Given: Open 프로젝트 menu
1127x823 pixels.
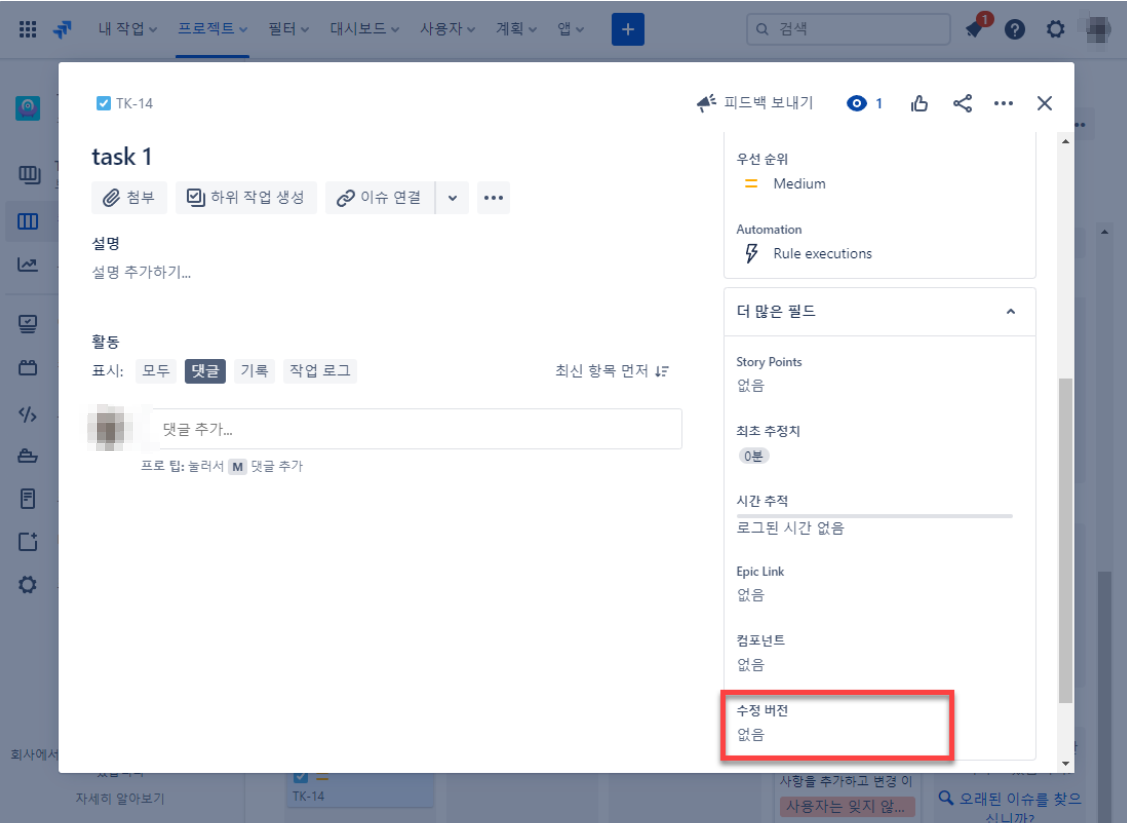Looking at the screenshot, I should point(213,29).
